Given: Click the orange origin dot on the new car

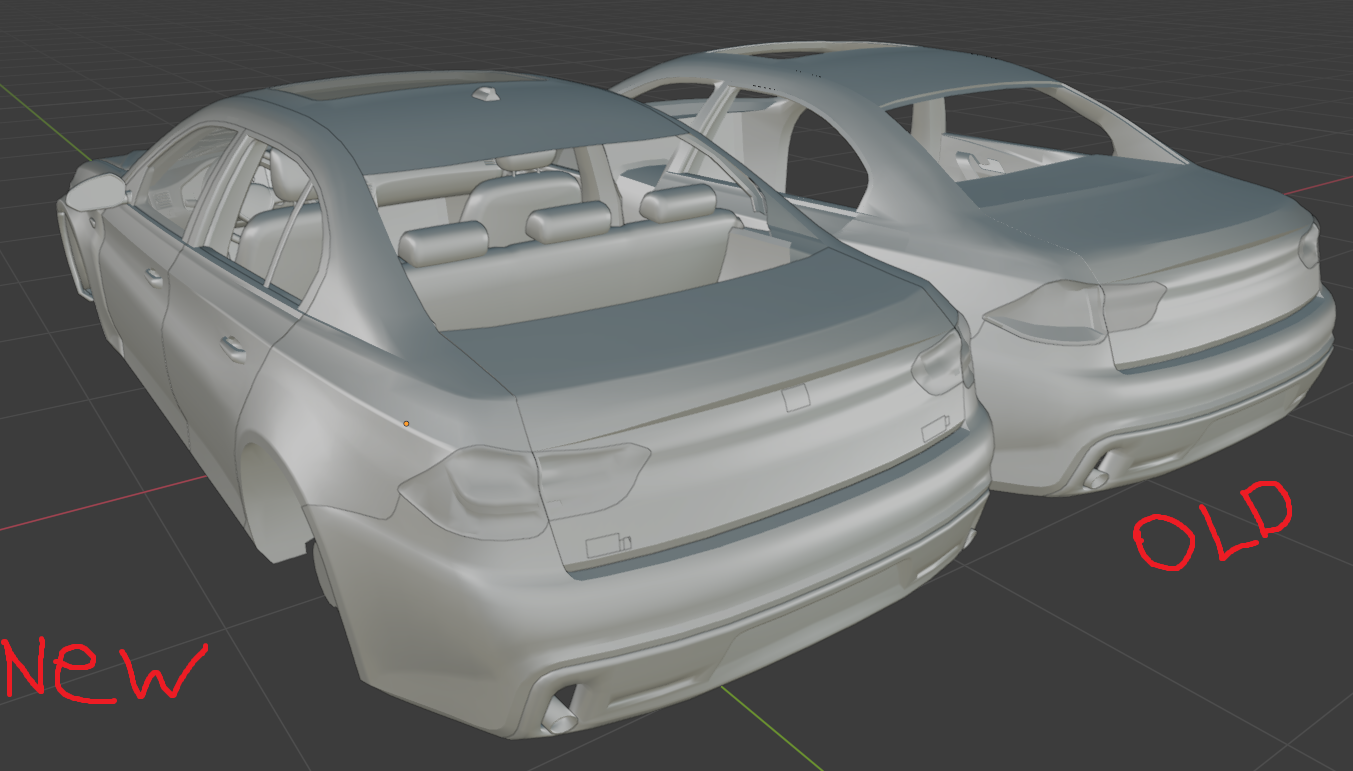Looking at the screenshot, I should tap(406, 424).
